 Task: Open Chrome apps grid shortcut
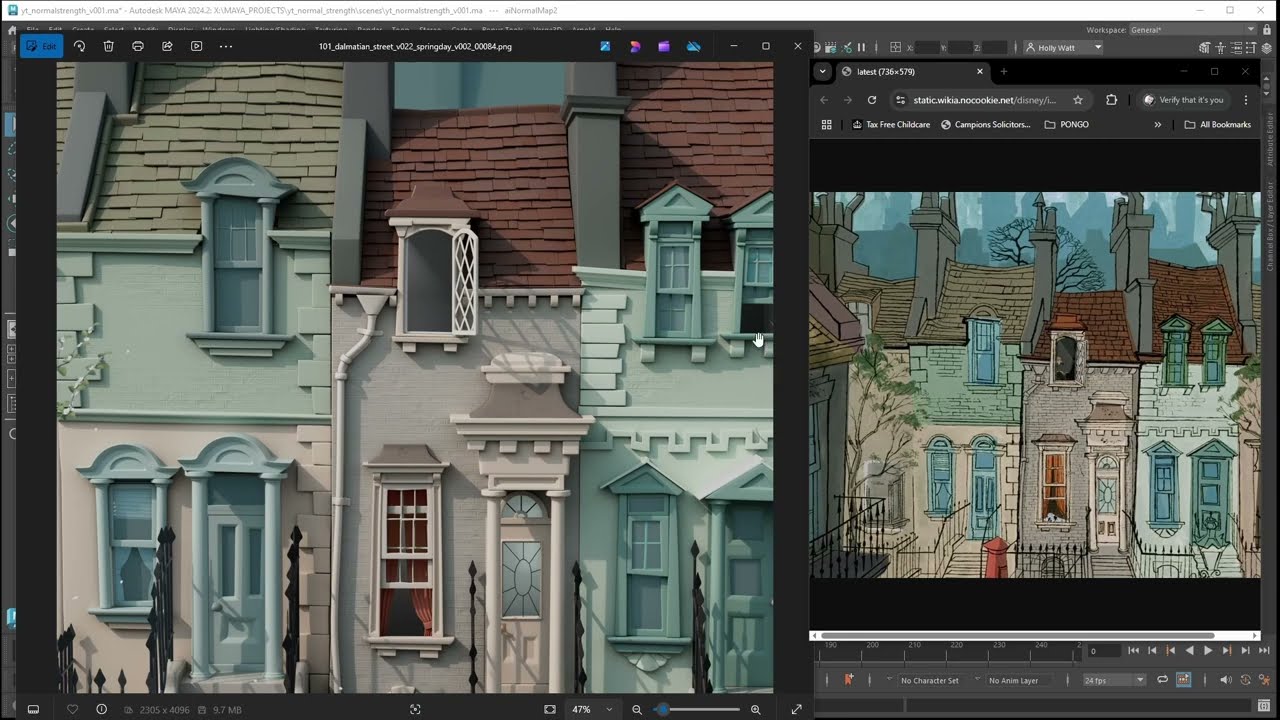826,125
